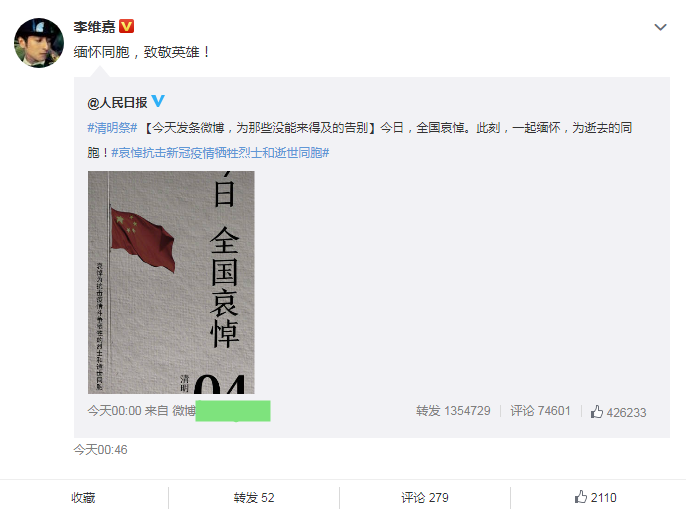Open the original post's 评论 74601
686x517 pixels.
point(540,411)
